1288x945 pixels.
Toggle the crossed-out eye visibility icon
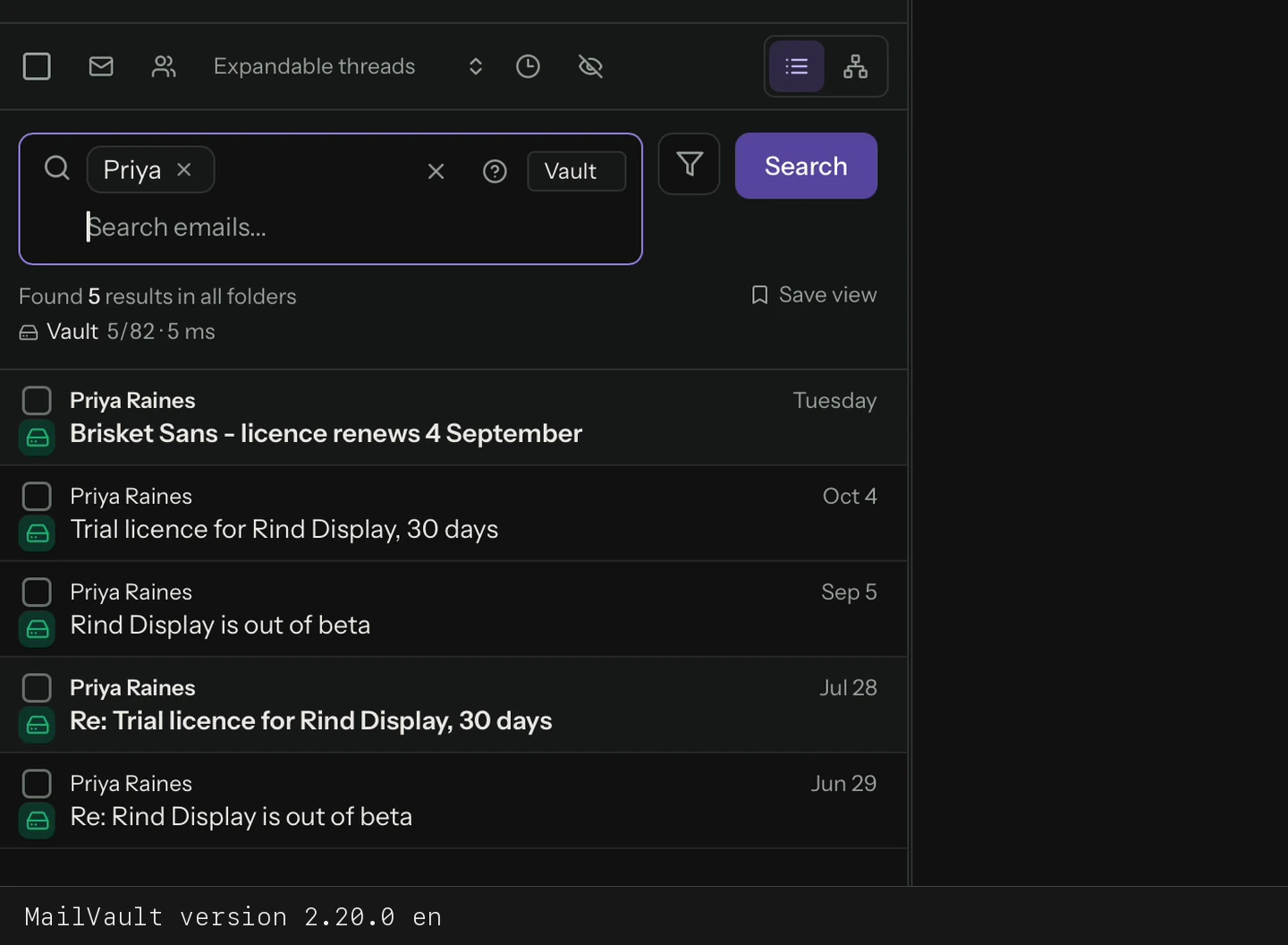590,66
